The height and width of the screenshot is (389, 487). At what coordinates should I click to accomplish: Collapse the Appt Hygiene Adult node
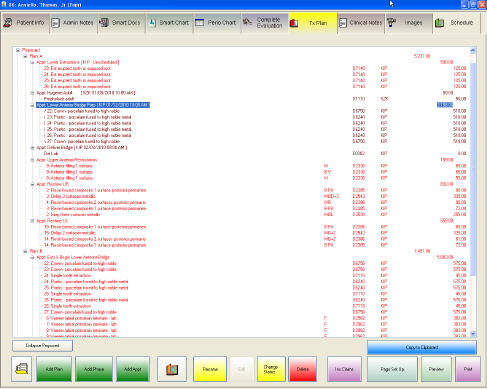click(32, 93)
